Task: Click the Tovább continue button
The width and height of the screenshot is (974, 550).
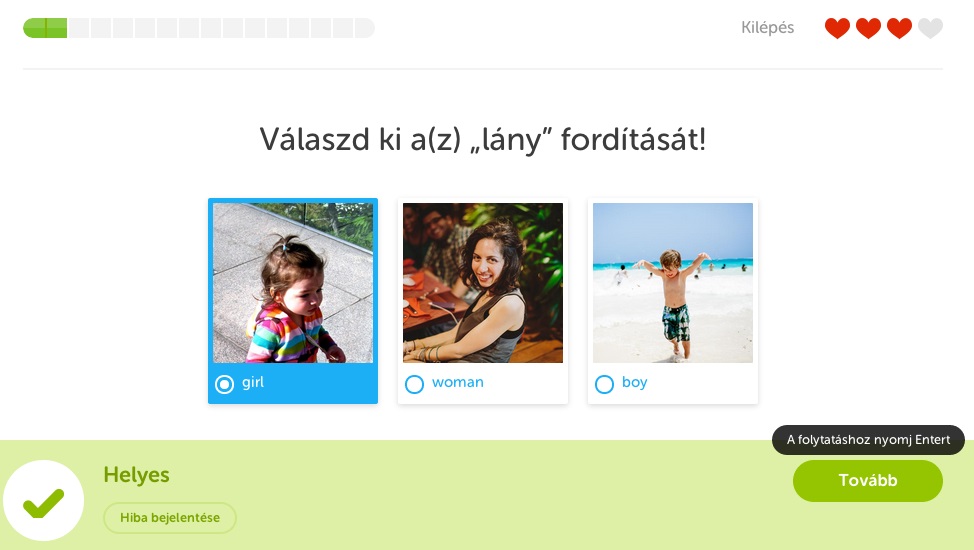Action: pos(868,480)
